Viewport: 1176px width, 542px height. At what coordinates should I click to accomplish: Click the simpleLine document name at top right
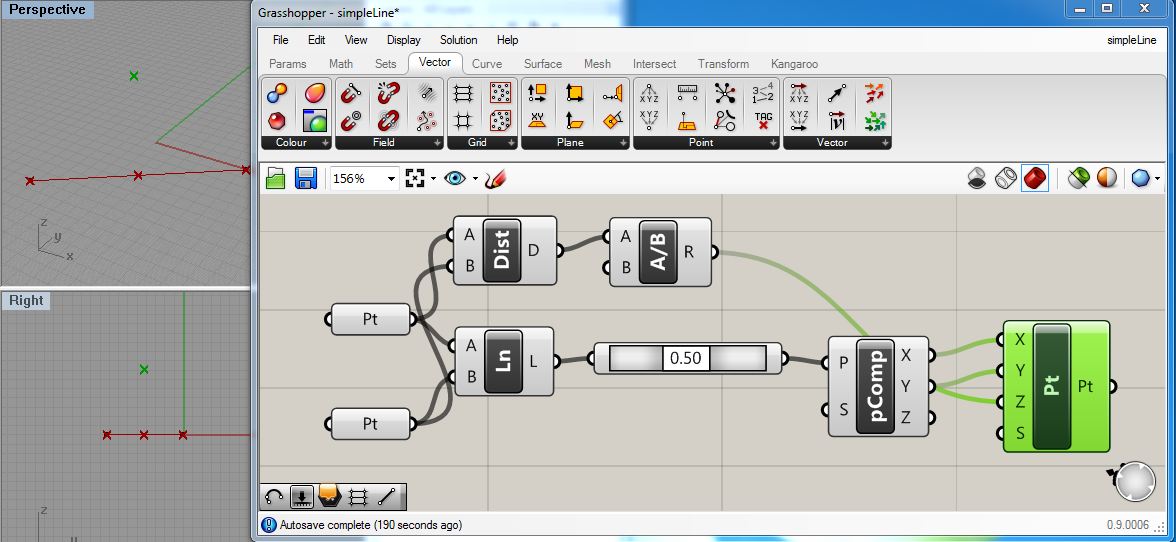coord(1132,40)
